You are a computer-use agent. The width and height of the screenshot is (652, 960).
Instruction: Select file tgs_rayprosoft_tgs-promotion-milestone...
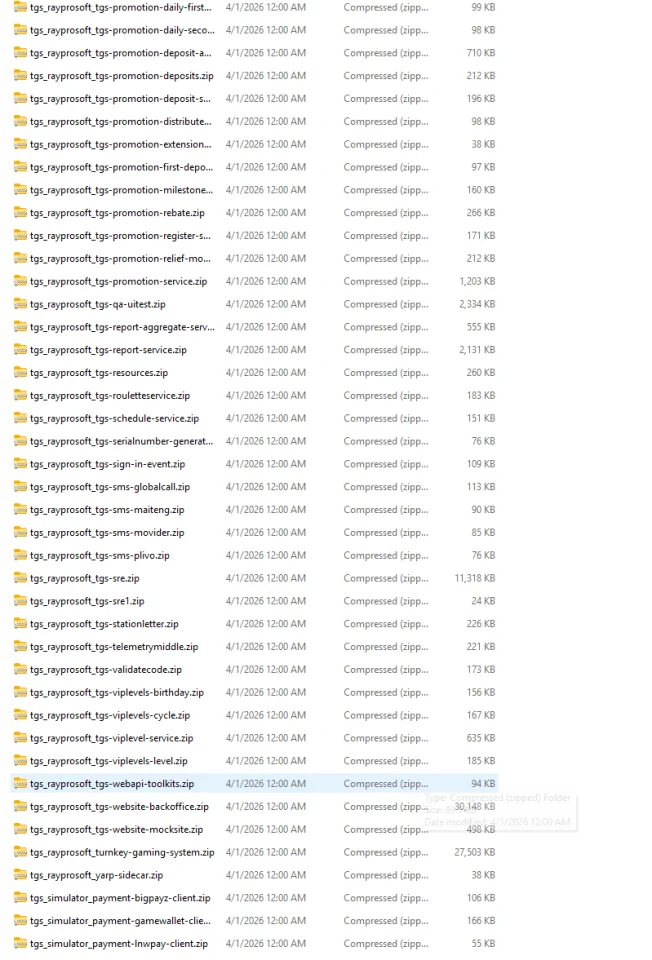coord(121,190)
